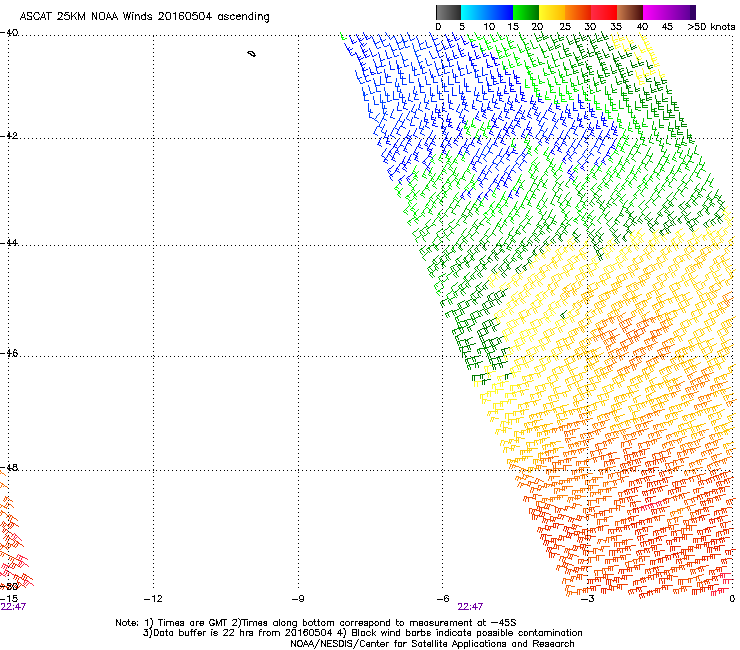Click the legend label '45'

(667, 27)
